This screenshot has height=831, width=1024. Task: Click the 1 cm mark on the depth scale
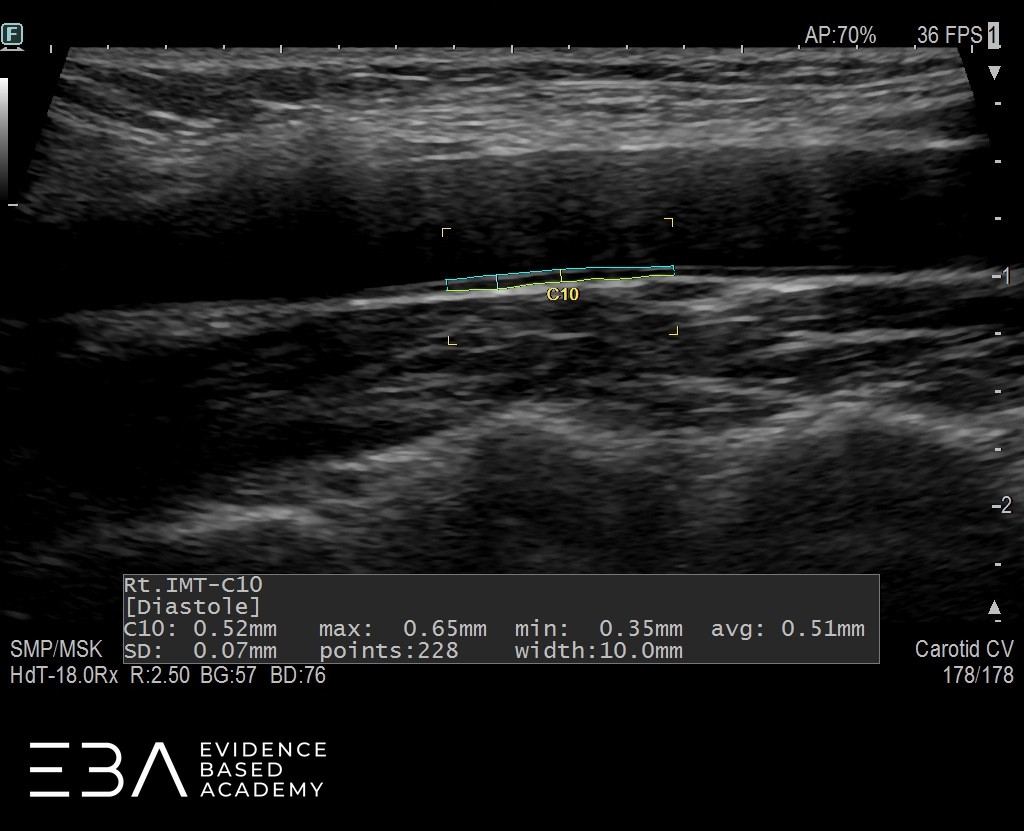[1002, 276]
